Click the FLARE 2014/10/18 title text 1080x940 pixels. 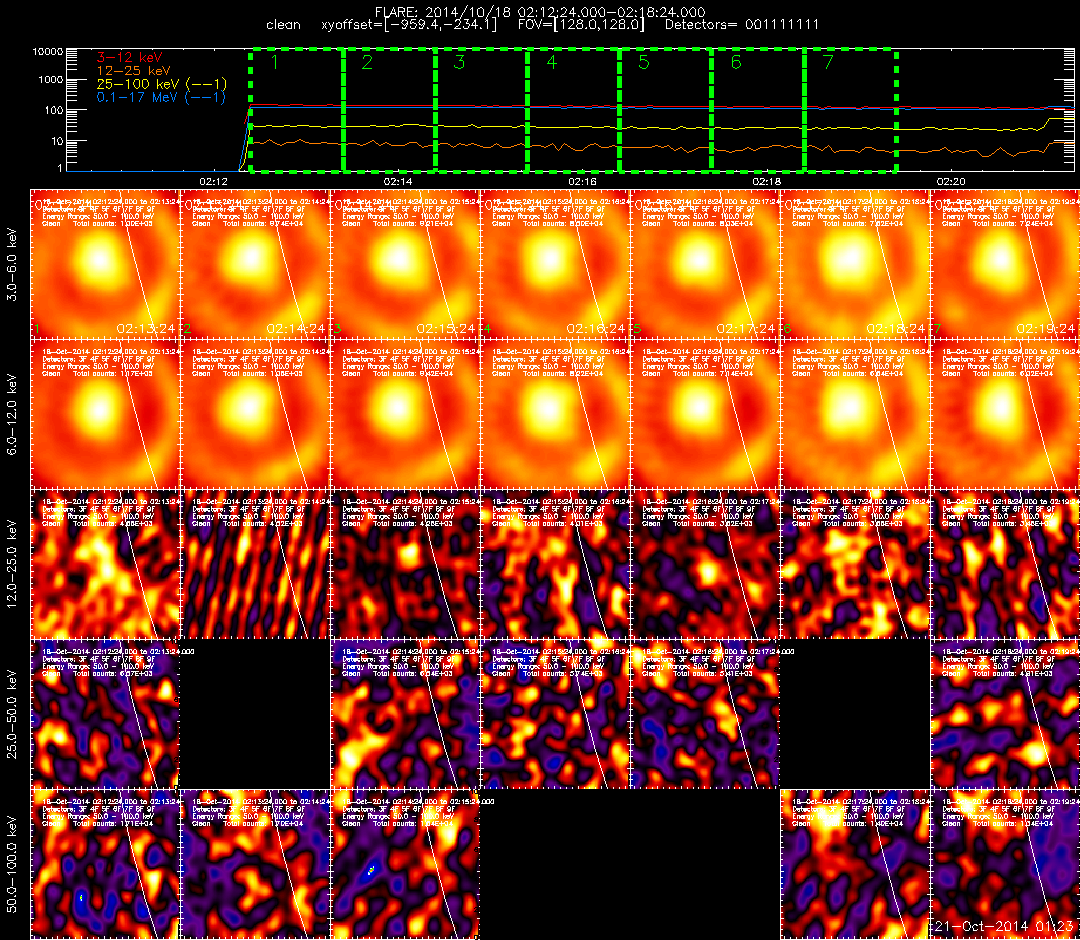[x=540, y=12]
